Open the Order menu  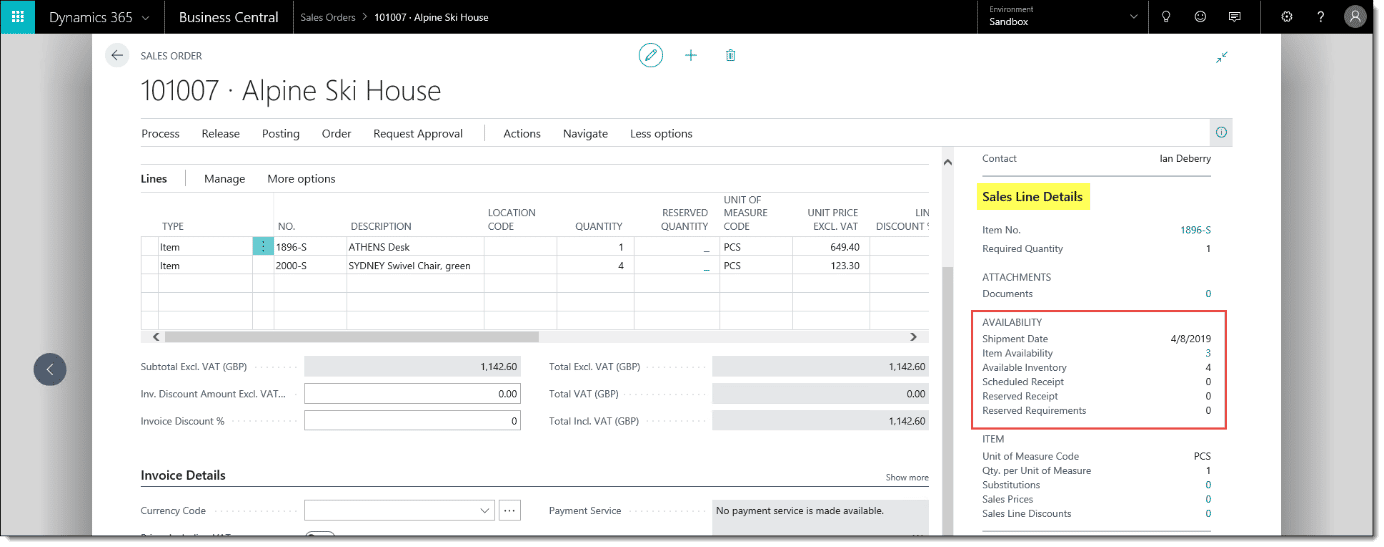[x=336, y=133]
